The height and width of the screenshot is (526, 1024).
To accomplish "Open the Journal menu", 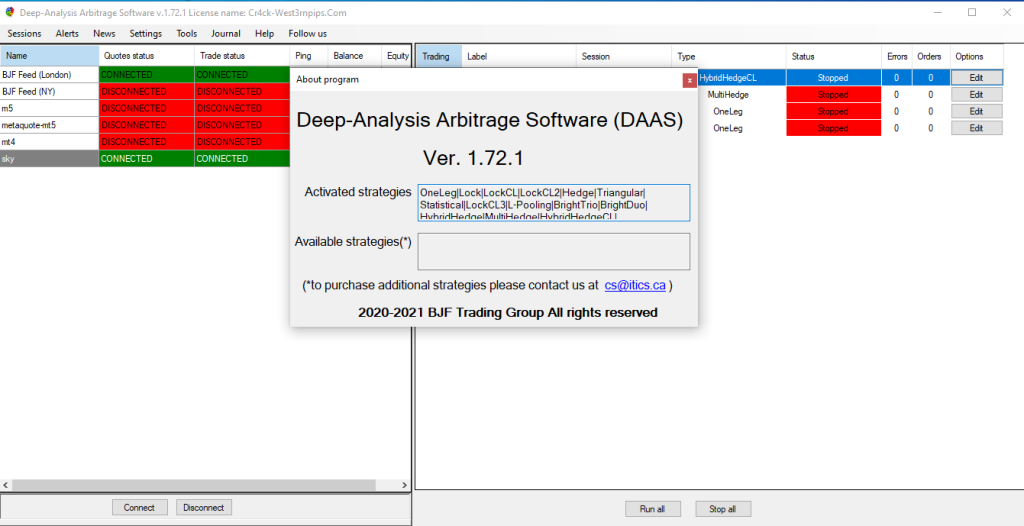I will point(226,33).
